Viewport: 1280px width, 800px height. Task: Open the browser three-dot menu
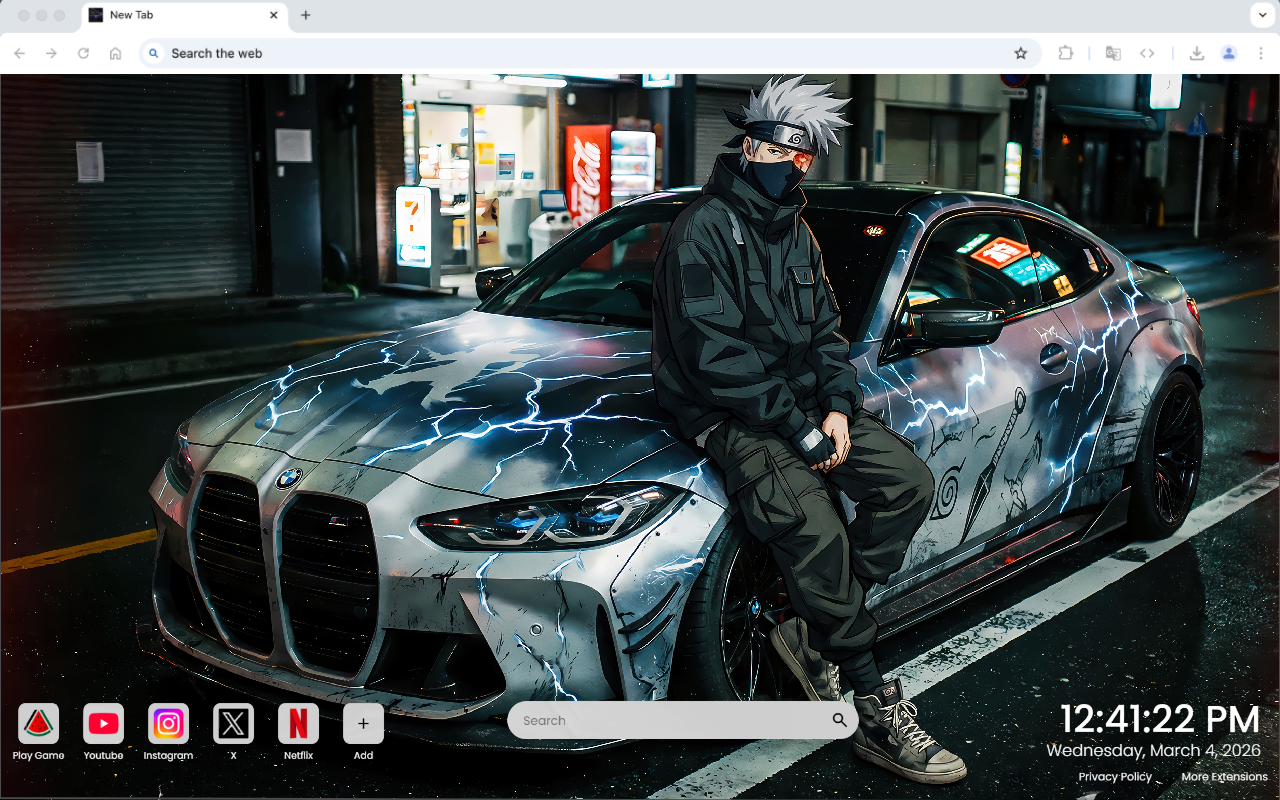click(x=1261, y=53)
